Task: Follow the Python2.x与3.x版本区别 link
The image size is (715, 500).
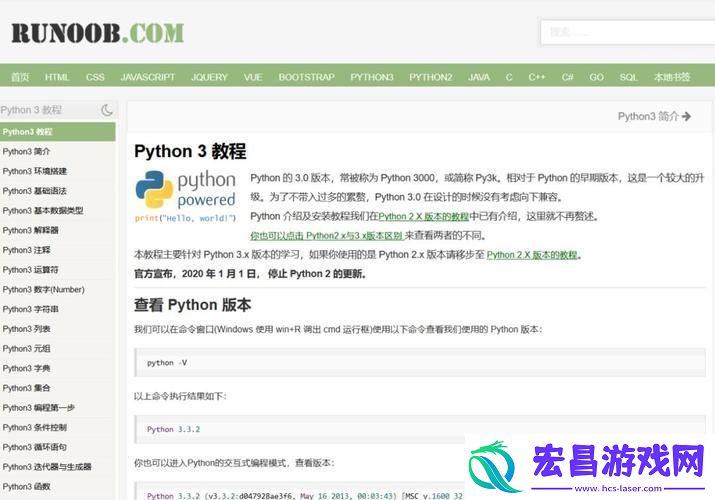Action: tap(326, 236)
